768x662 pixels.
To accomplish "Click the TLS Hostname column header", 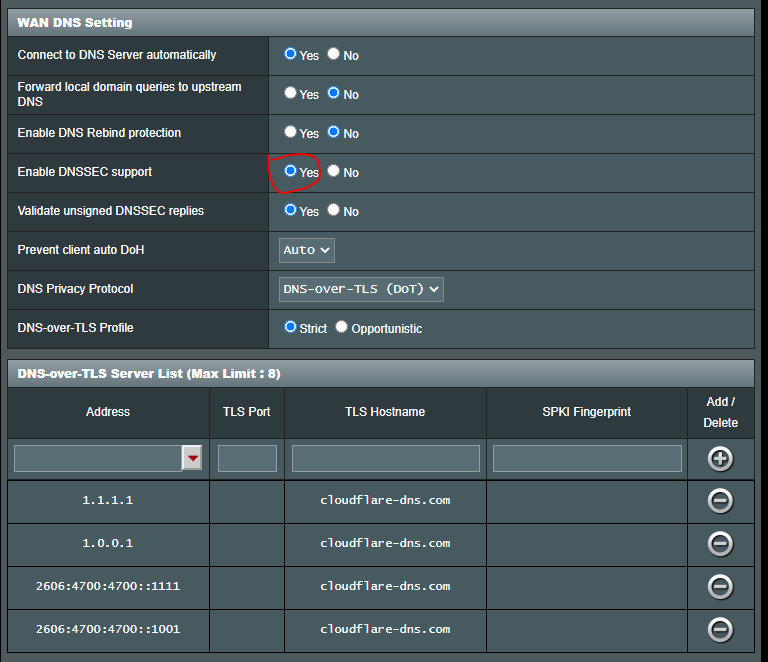I will click(x=385, y=412).
